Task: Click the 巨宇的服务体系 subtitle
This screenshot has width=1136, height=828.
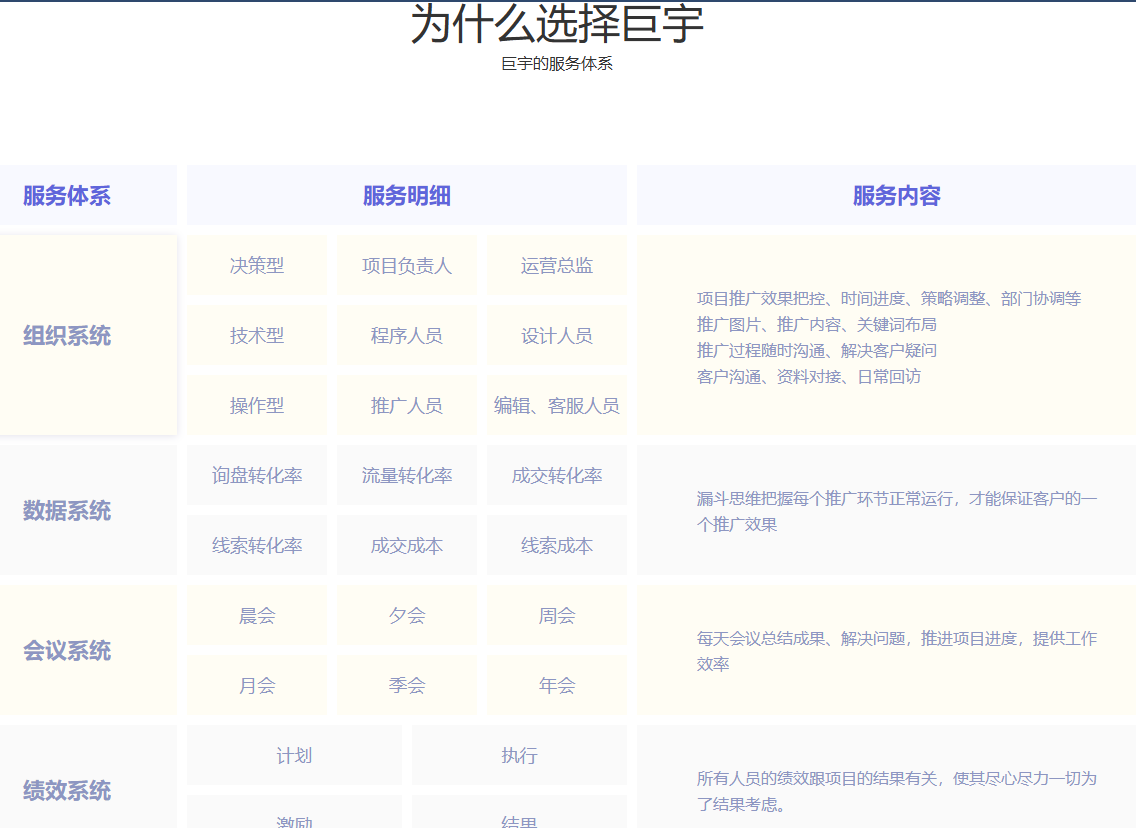Action: (x=557, y=64)
